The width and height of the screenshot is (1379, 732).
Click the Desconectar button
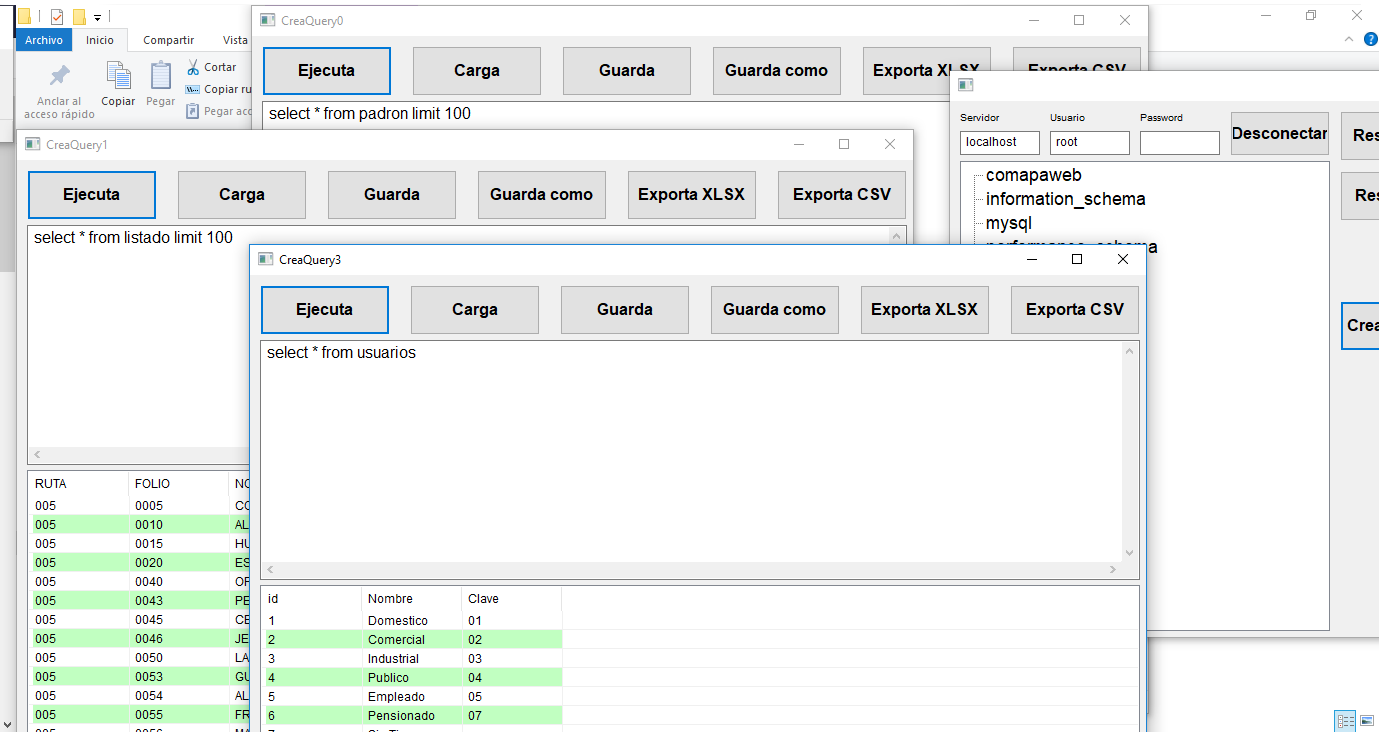coord(1279,134)
